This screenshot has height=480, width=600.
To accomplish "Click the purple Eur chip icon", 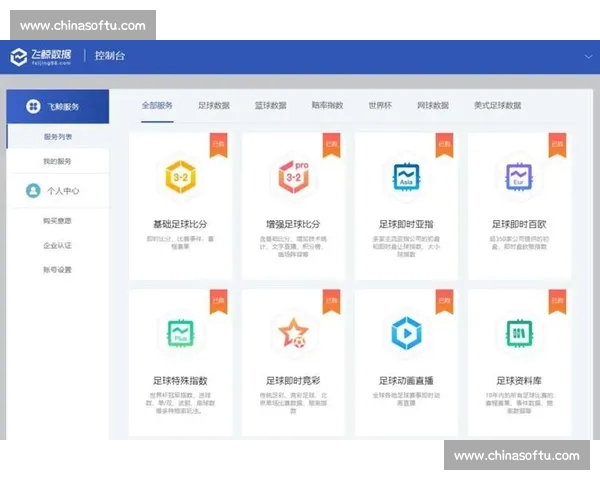I will coord(519,177).
